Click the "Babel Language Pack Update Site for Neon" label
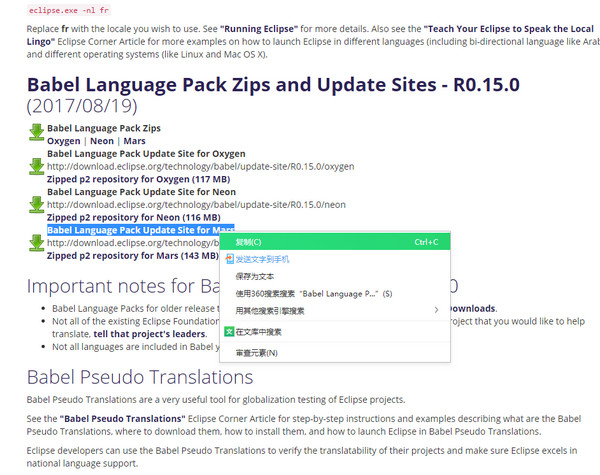Image resolution: width=600 pixels, height=475 pixels. (141, 192)
